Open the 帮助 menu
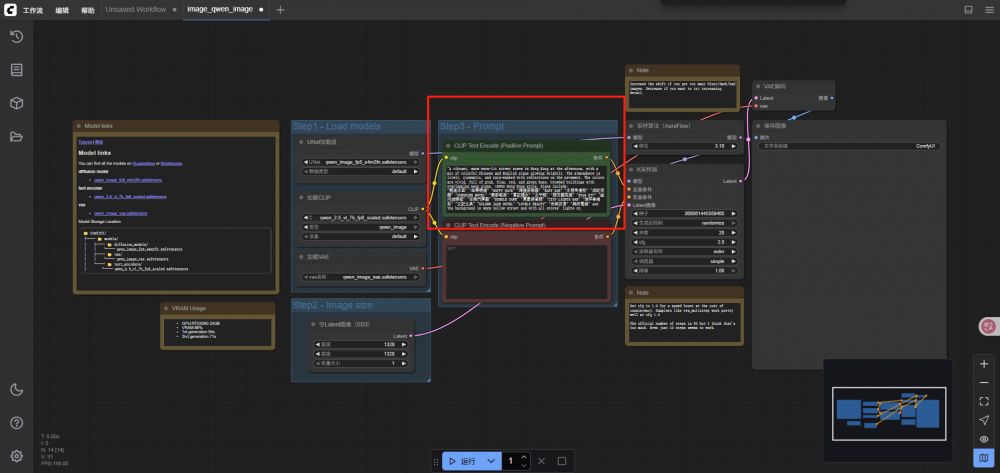The image size is (1000, 473). 88,10
